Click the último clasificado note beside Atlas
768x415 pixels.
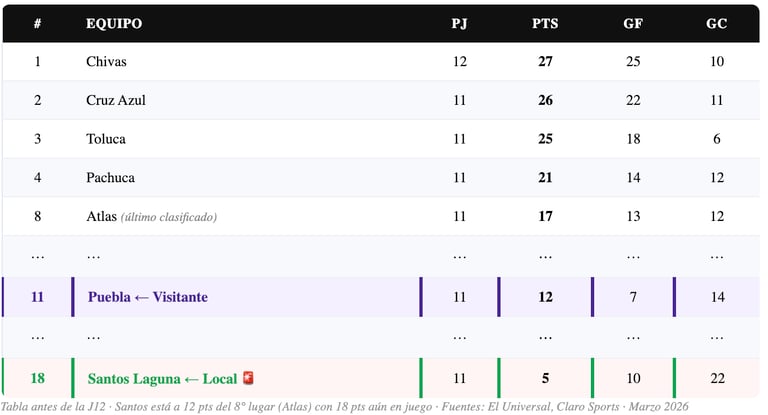(x=169, y=217)
